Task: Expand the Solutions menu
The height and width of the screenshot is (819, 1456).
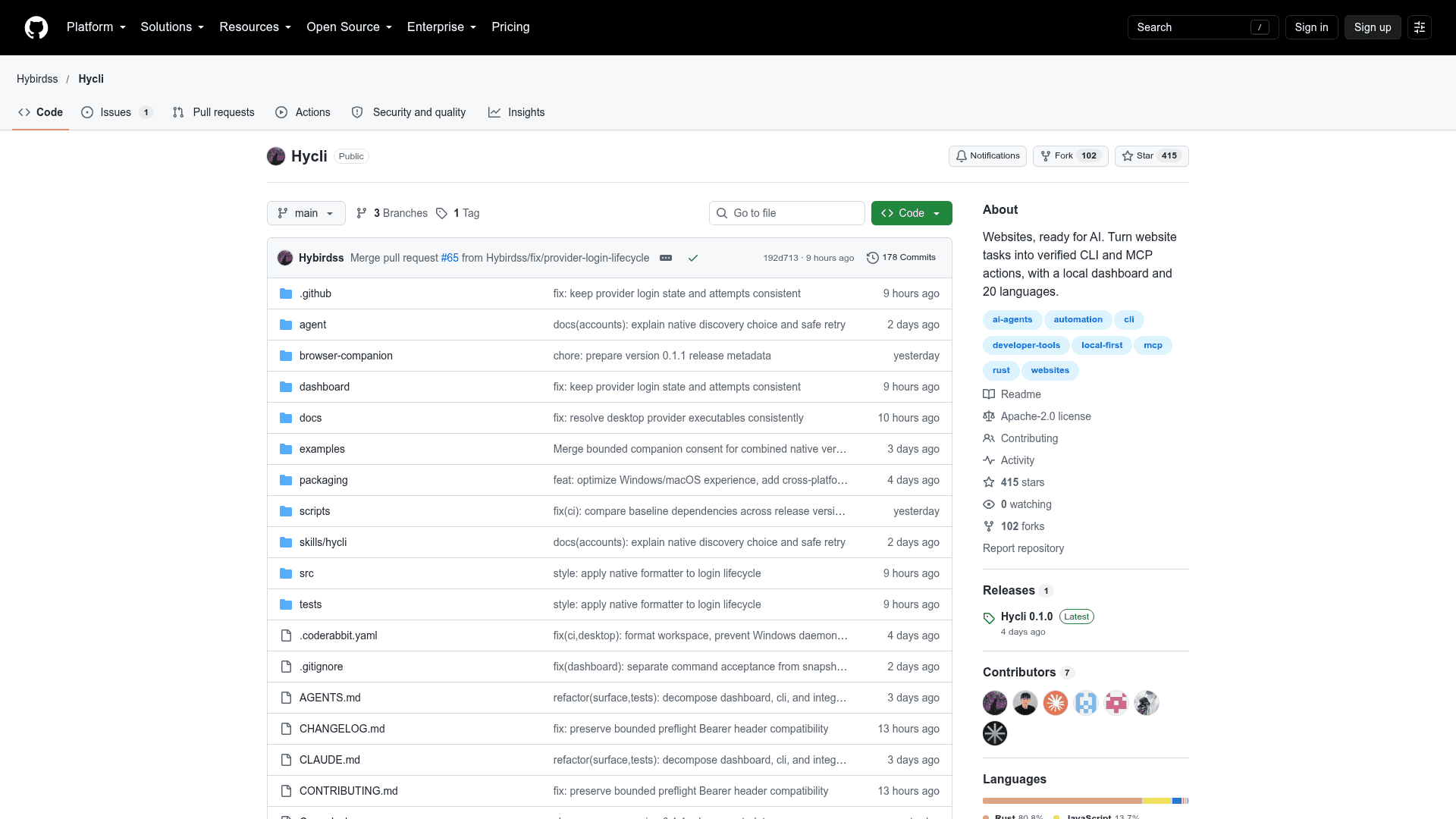Action: (172, 27)
